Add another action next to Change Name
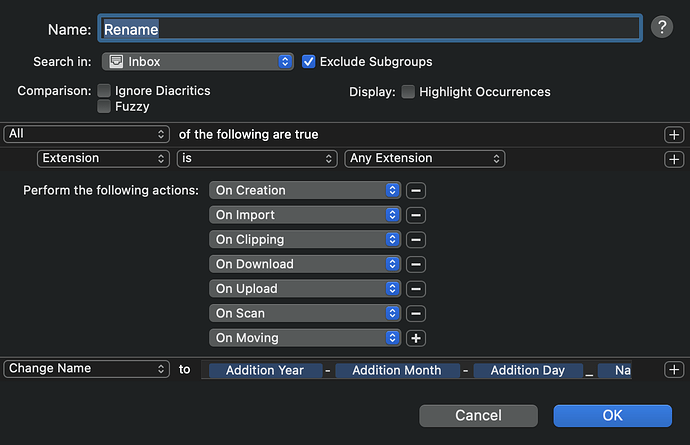 pyautogui.click(x=674, y=370)
